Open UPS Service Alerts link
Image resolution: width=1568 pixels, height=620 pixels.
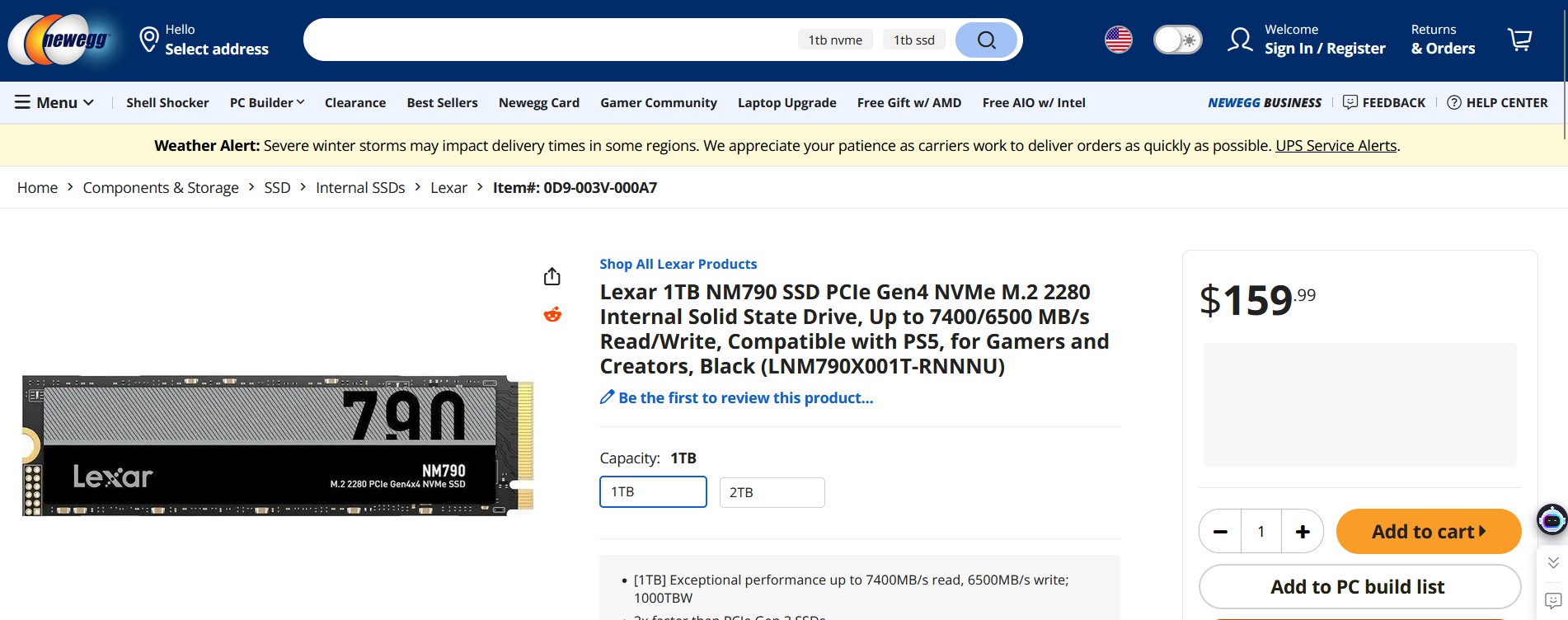pyautogui.click(x=1336, y=145)
